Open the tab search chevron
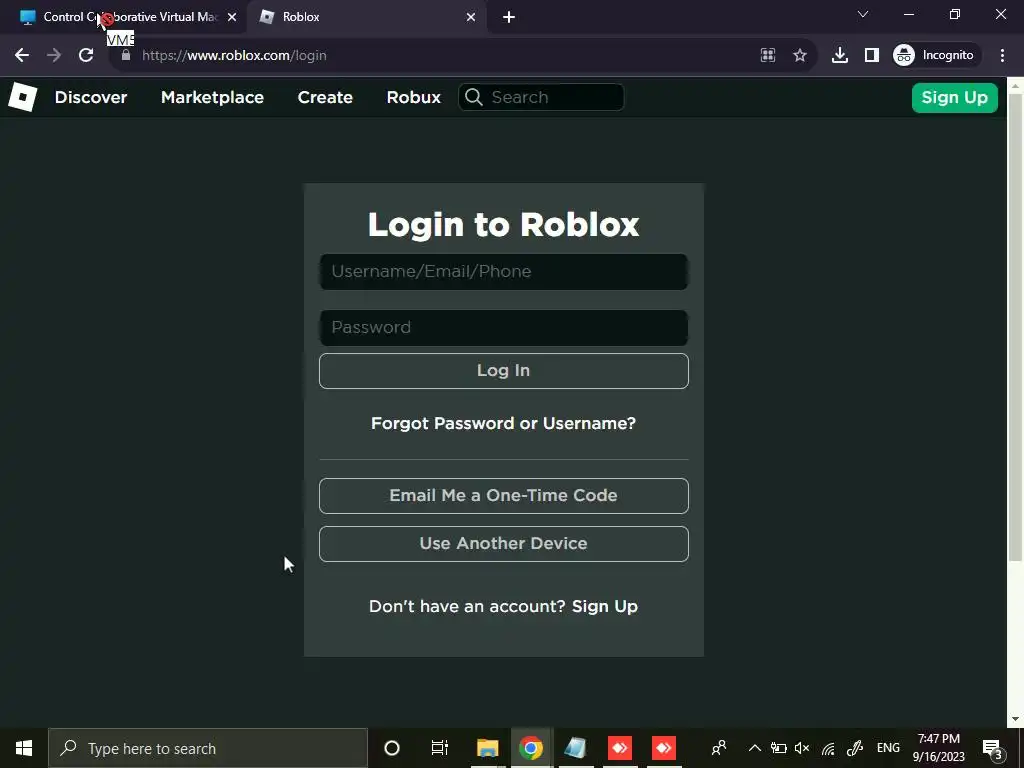Image resolution: width=1024 pixels, height=768 pixels. pos(863,14)
